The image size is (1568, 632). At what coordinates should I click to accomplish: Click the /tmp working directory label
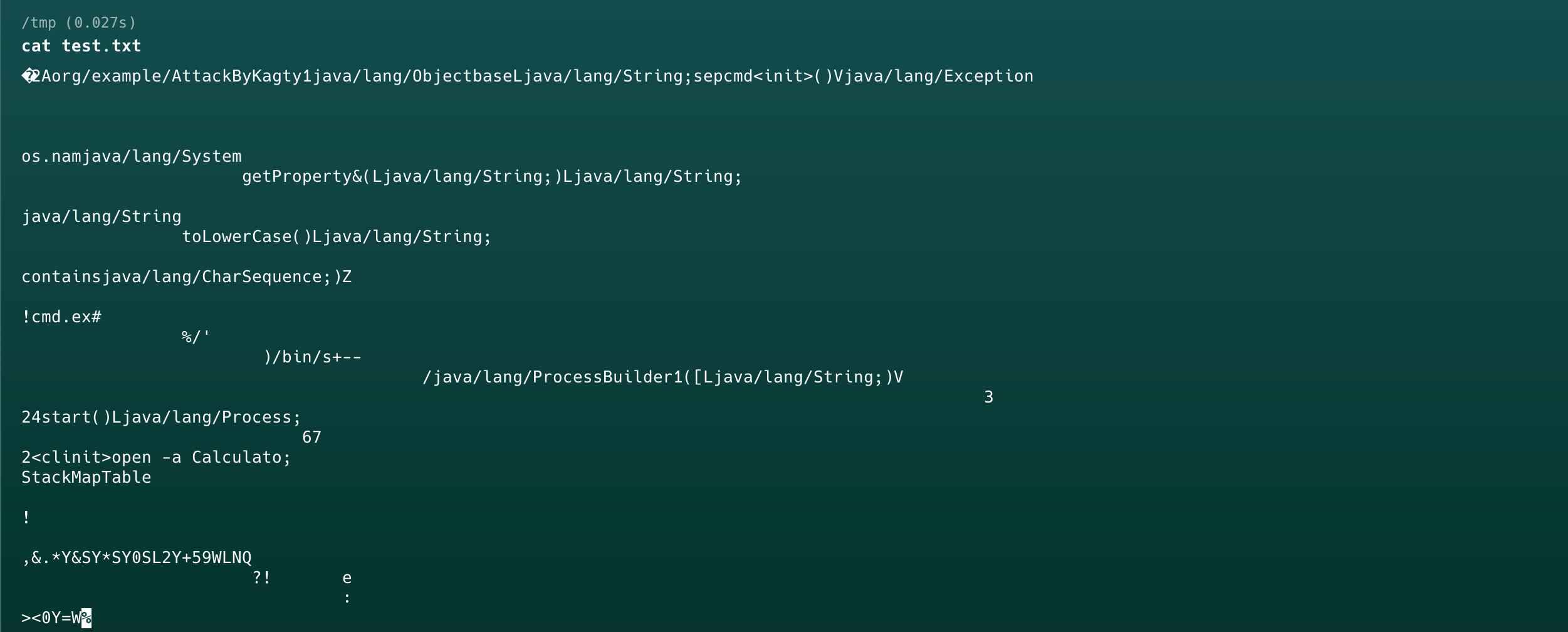pyautogui.click(x=39, y=23)
